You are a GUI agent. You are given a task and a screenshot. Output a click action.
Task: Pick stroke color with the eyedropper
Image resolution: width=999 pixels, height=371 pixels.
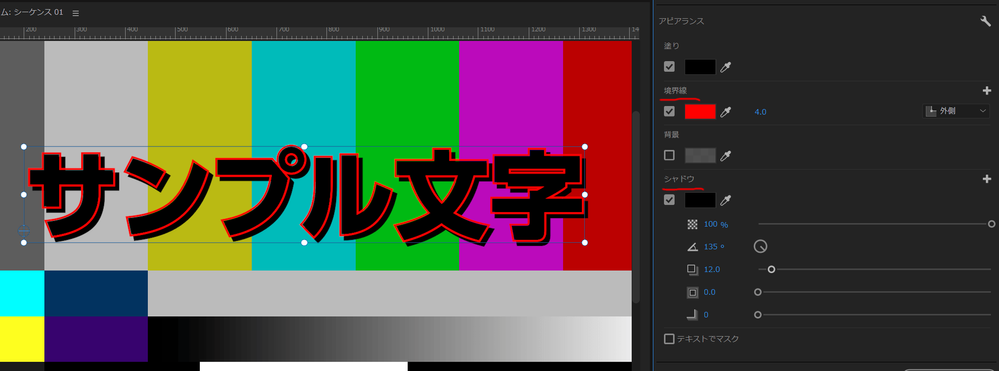coord(725,112)
